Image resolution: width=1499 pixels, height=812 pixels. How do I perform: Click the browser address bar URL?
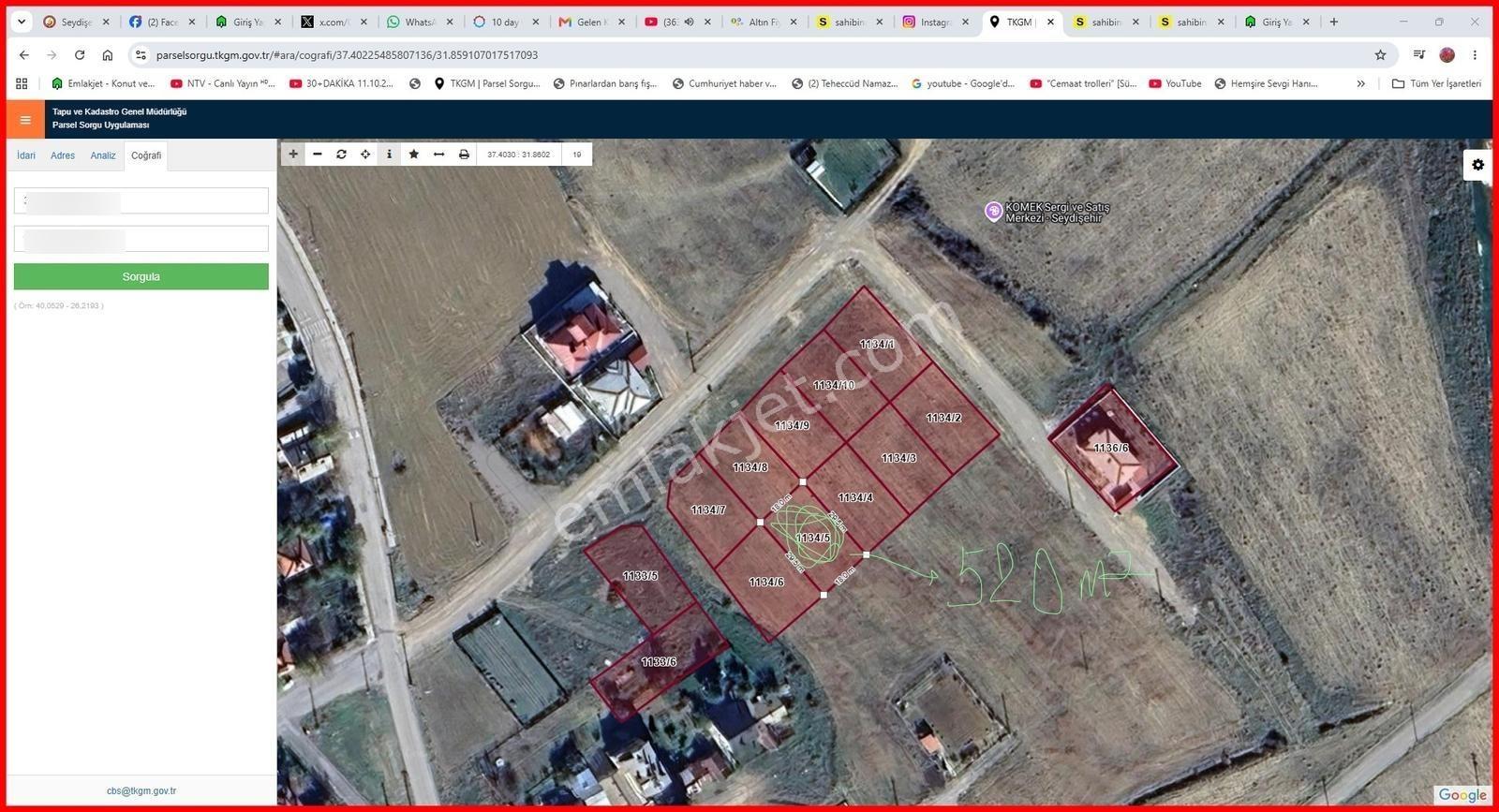[347, 55]
